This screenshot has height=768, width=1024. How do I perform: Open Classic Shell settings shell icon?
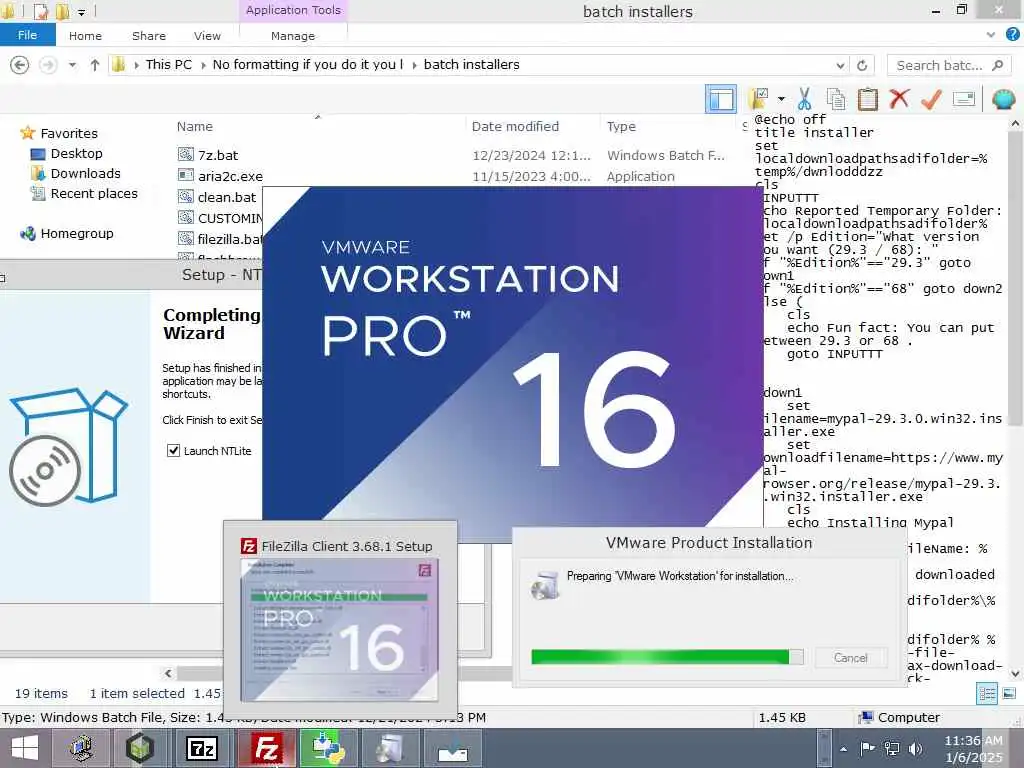click(x=1003, y=99)
